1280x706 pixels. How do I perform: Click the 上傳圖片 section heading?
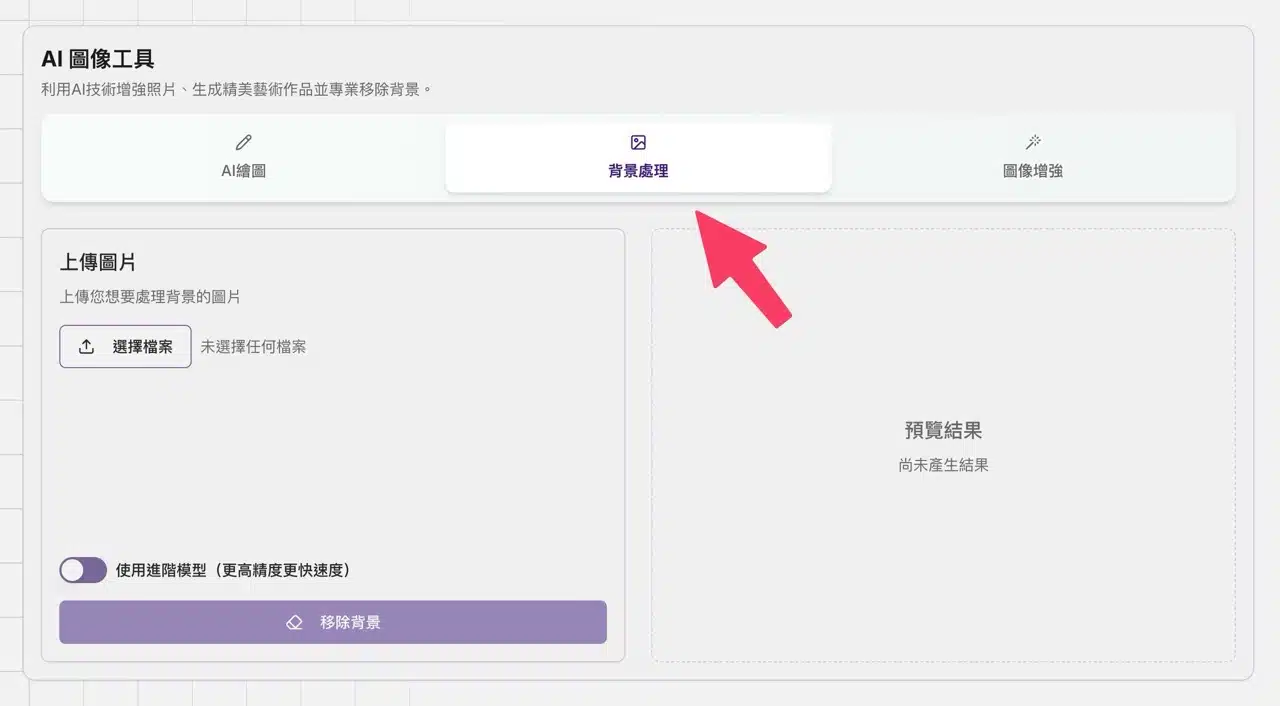point(98,262)
